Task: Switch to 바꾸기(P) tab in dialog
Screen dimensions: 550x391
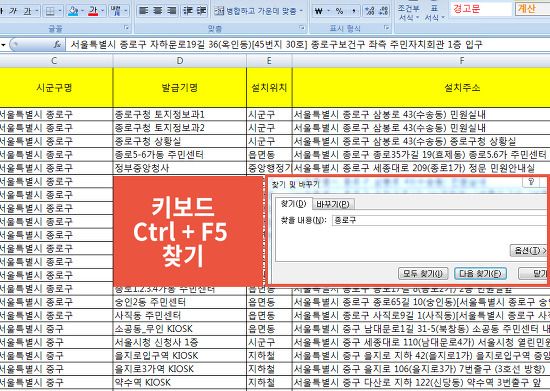Action: (x=332, y=204)
